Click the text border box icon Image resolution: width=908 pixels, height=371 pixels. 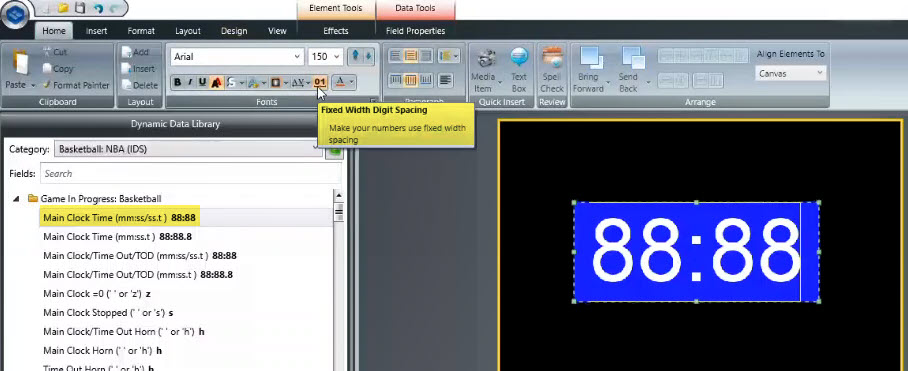[276, 83]
